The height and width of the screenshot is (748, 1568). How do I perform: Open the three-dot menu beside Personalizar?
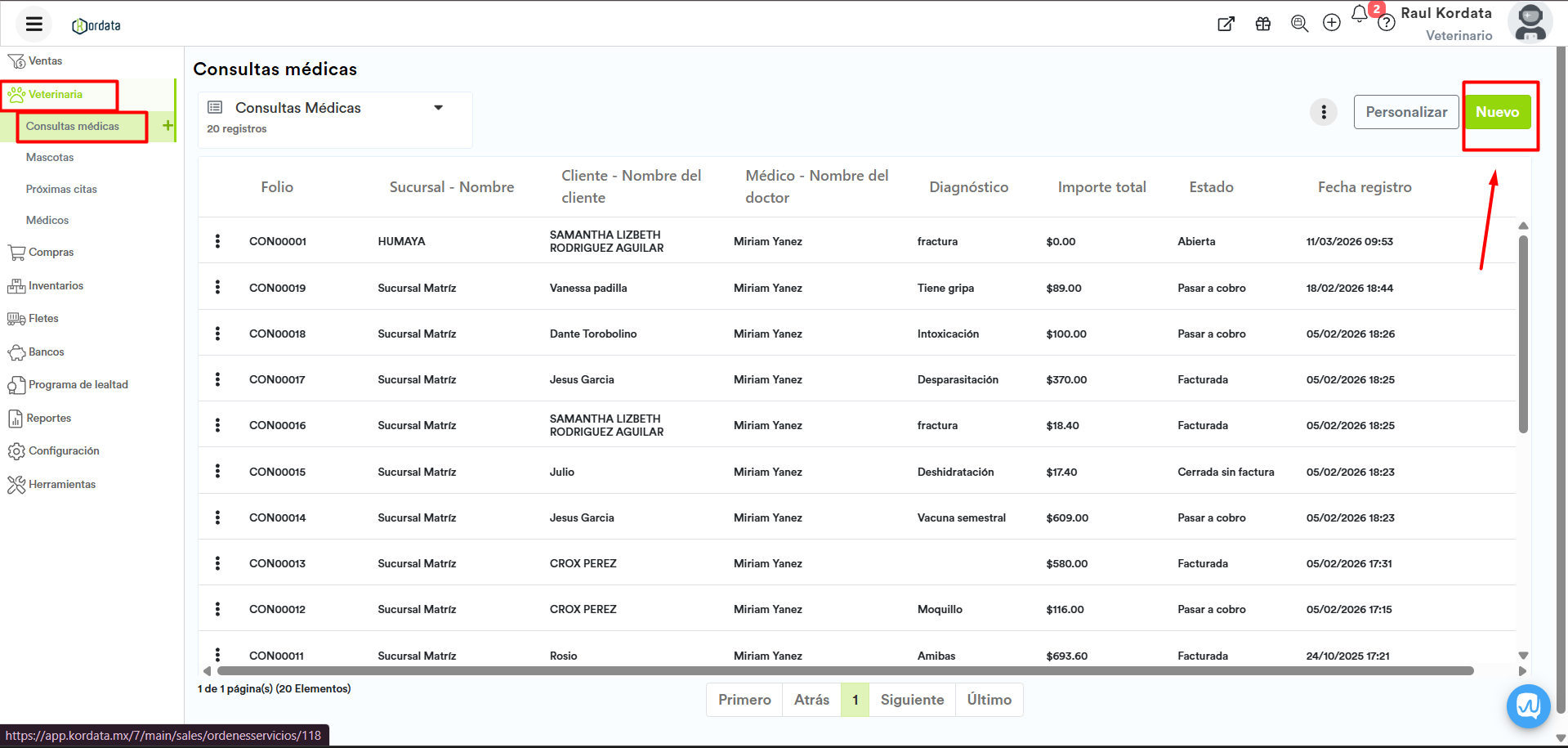[x=1324, y=112]
